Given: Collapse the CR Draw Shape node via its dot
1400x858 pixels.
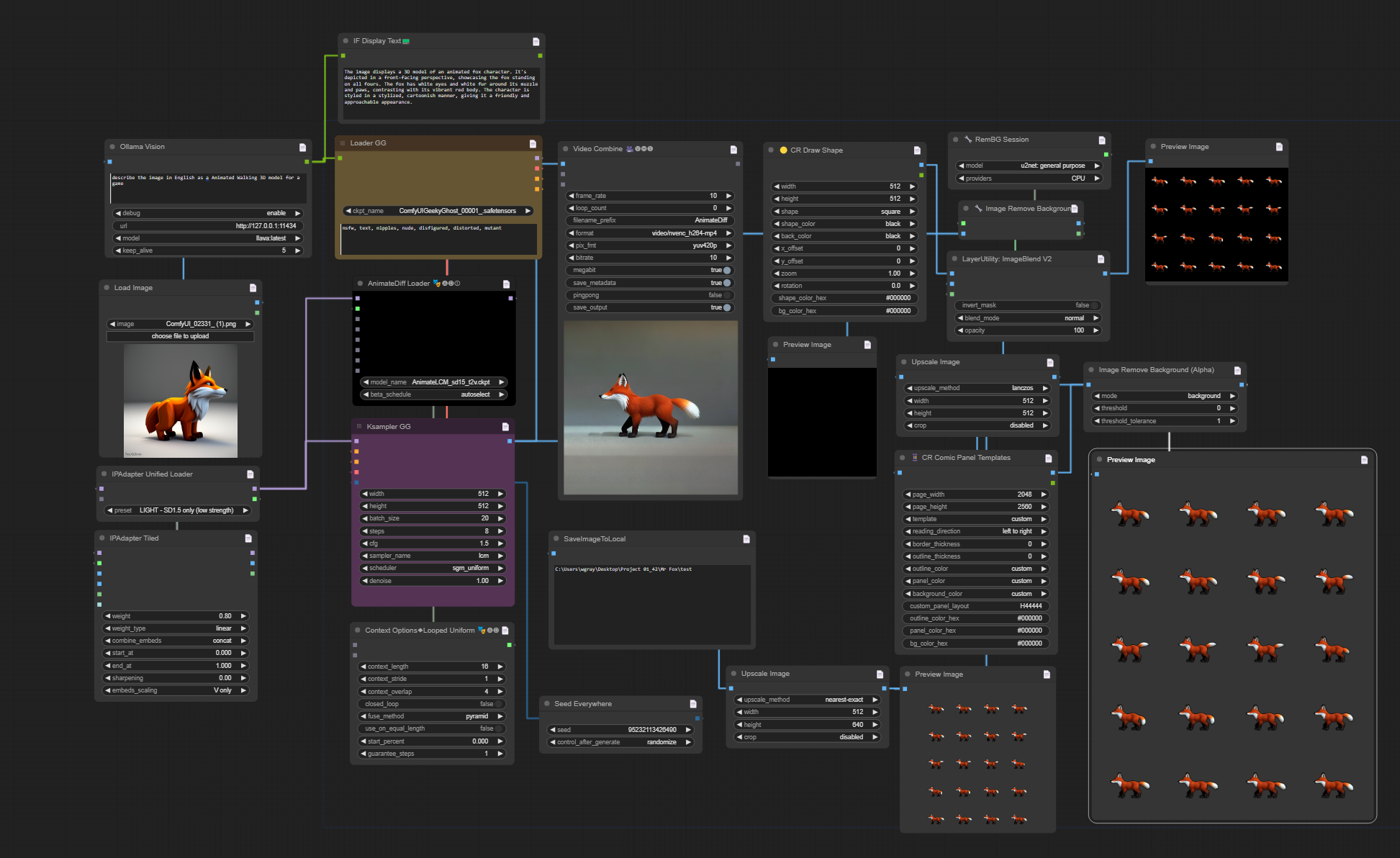Looking at the screenshot, I should click(771, 150).
